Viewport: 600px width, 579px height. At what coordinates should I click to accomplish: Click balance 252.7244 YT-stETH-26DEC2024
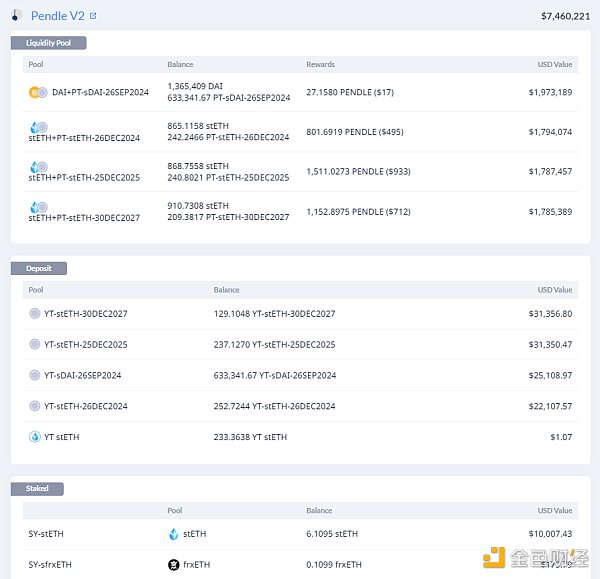tap(274, 406)
